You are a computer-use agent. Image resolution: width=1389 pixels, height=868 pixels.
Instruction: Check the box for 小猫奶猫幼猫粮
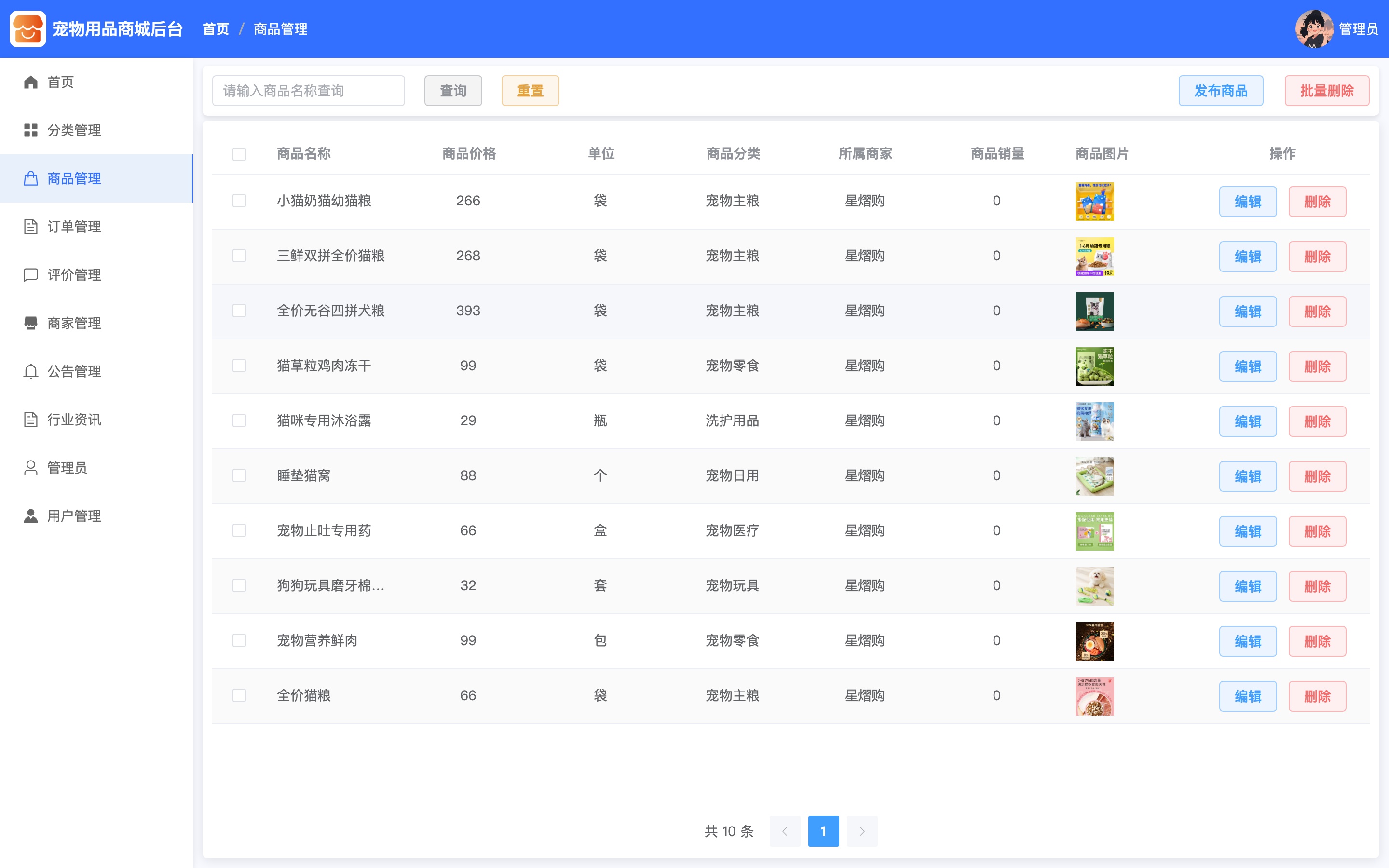tap(239, 201)
